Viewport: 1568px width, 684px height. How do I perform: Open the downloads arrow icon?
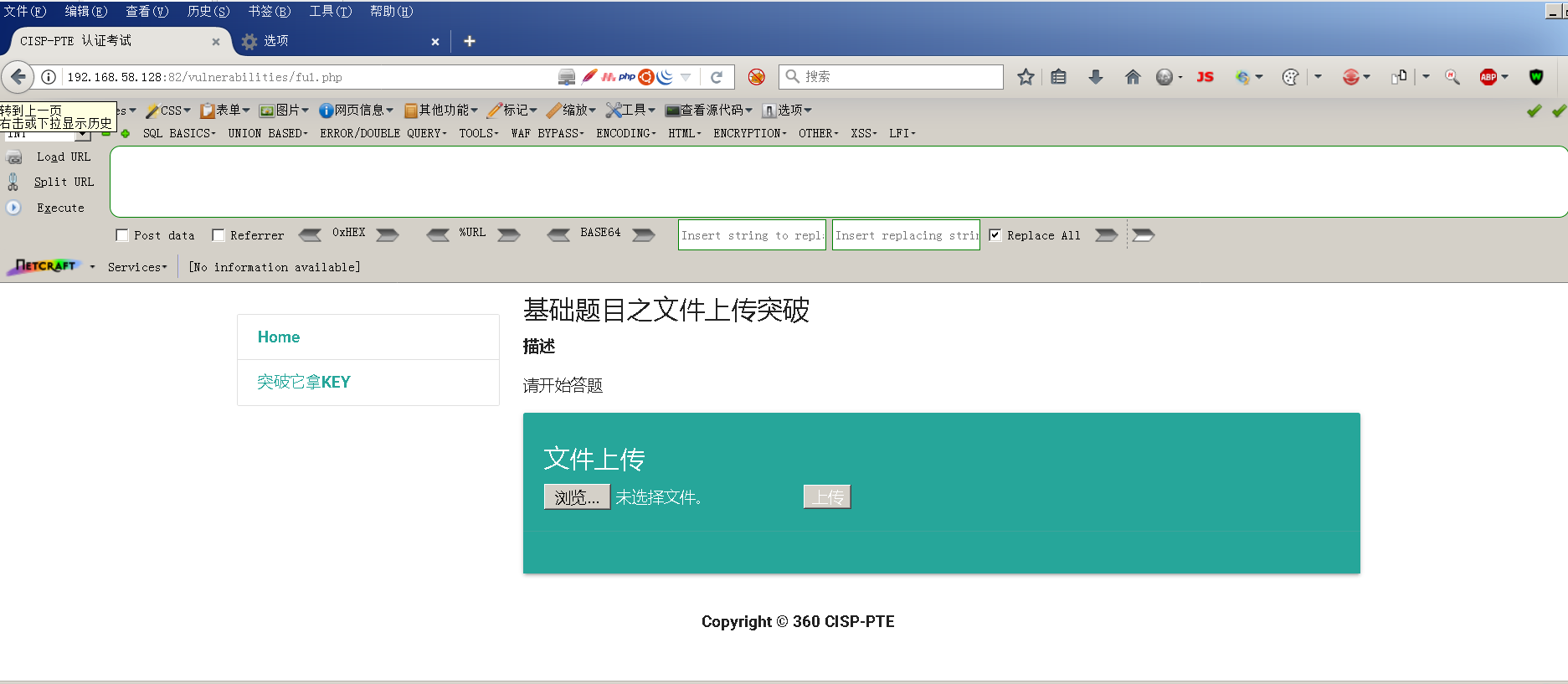[1095, 77]
